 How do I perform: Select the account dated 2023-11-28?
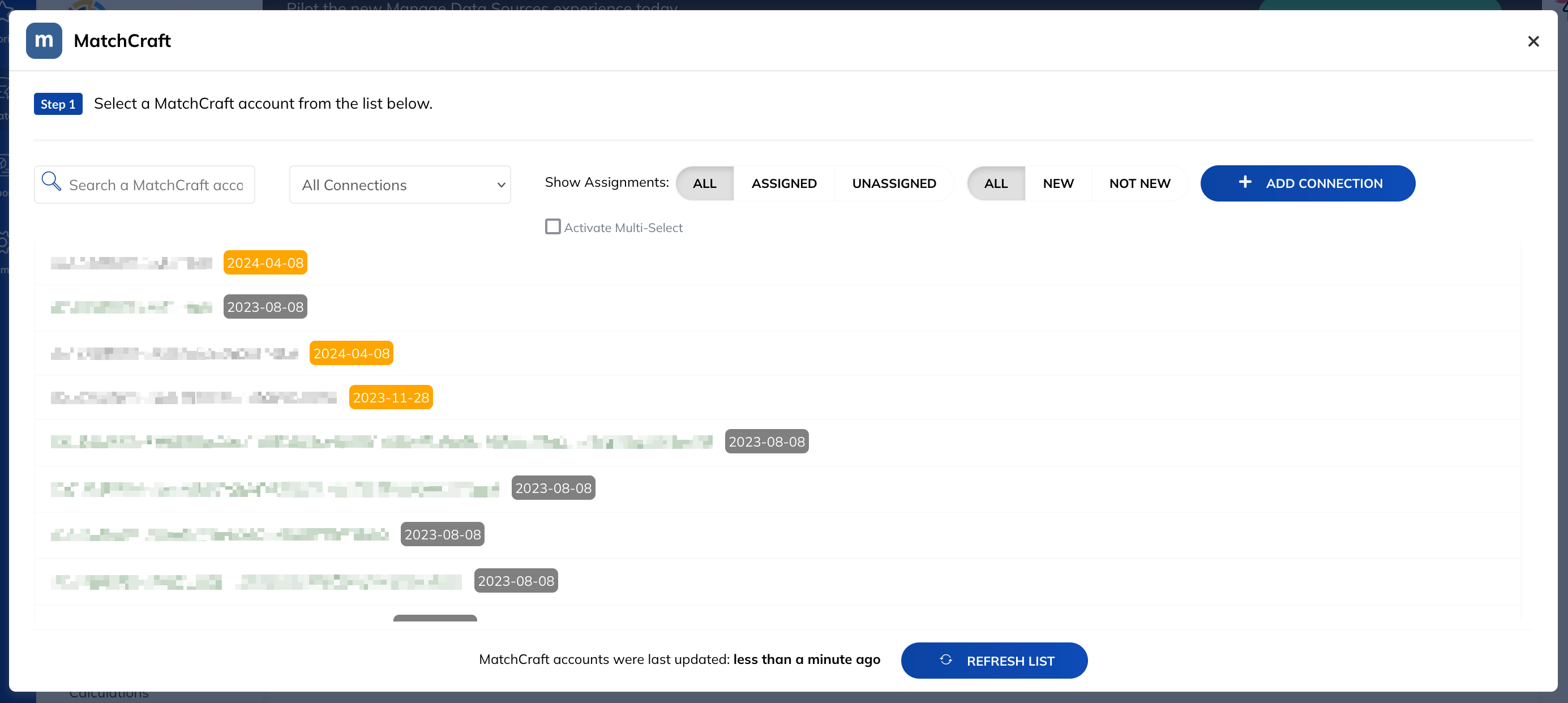pyautogui.click(x=777, y=397)
